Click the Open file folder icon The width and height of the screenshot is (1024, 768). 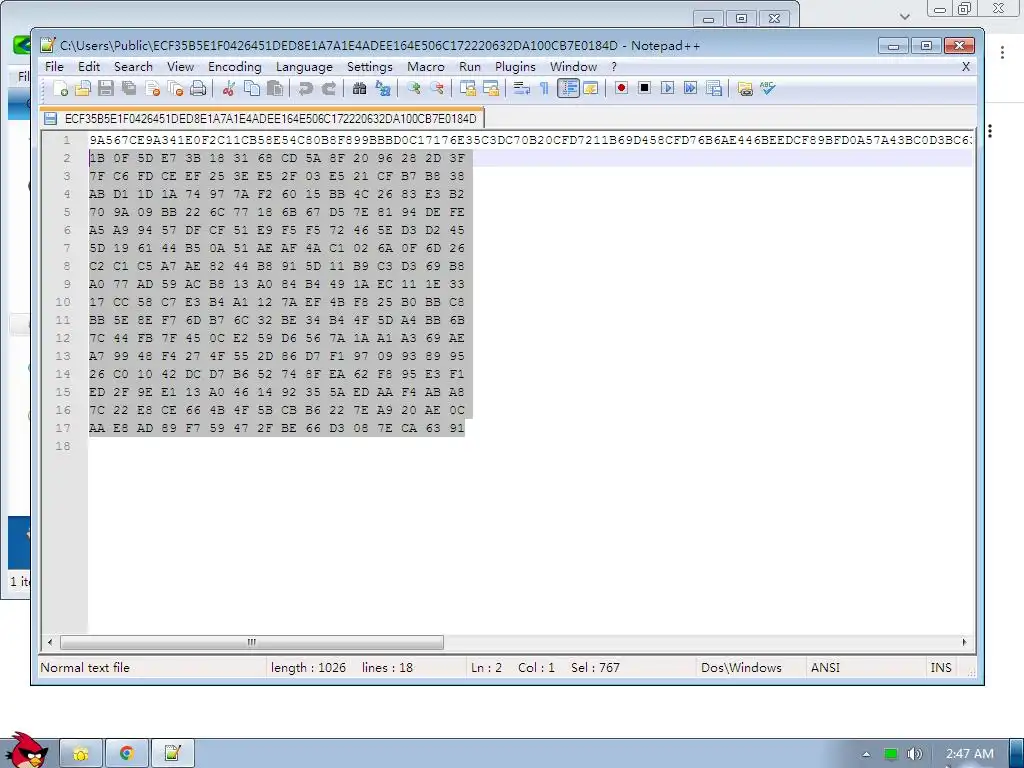pos(83,88)
